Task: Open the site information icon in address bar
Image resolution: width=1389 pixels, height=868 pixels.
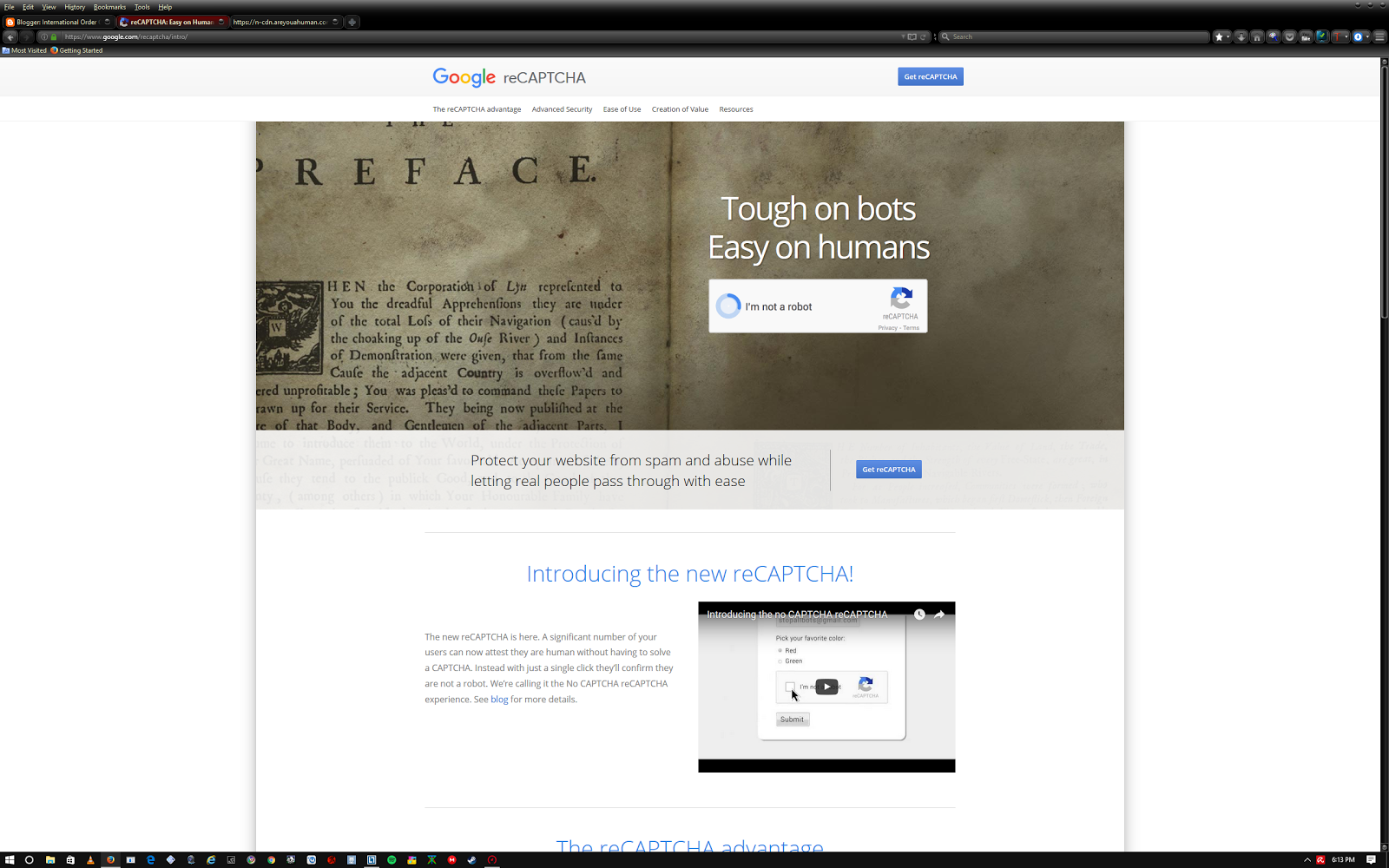Action: 44,36
